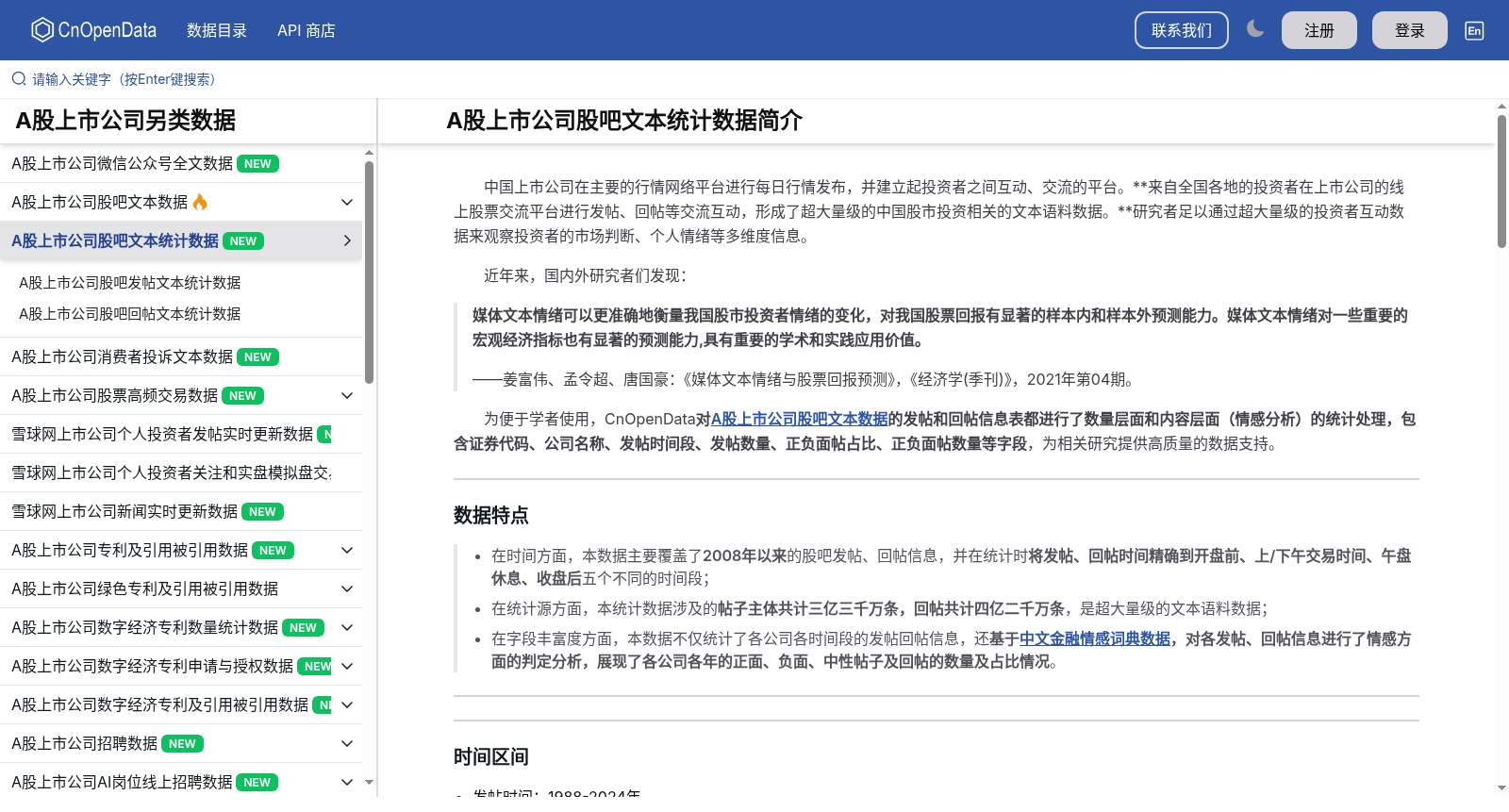Expand A股上市公司AI岗位线上招聘数据 chevron
1509x812 pixels.
point(347,782)
